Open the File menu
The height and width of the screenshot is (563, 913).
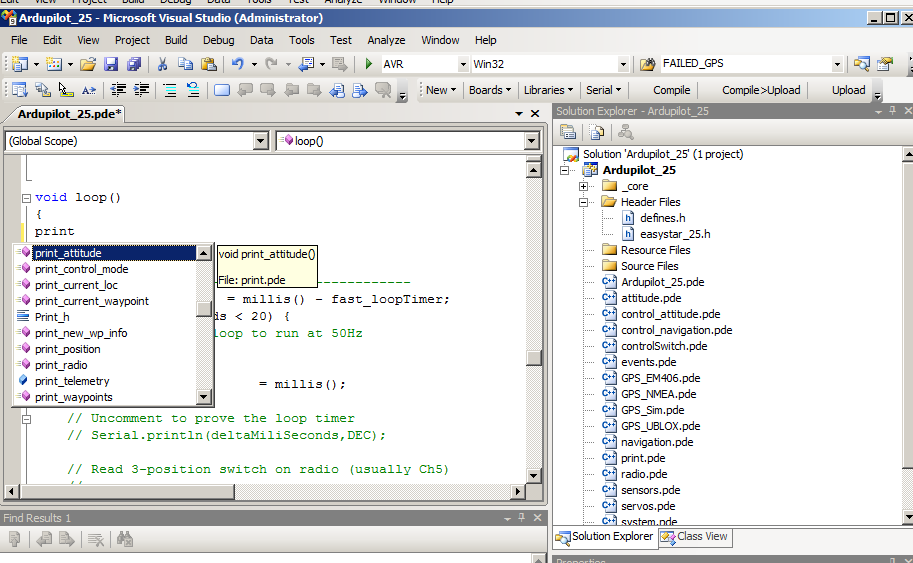click(x=19, y=40)
